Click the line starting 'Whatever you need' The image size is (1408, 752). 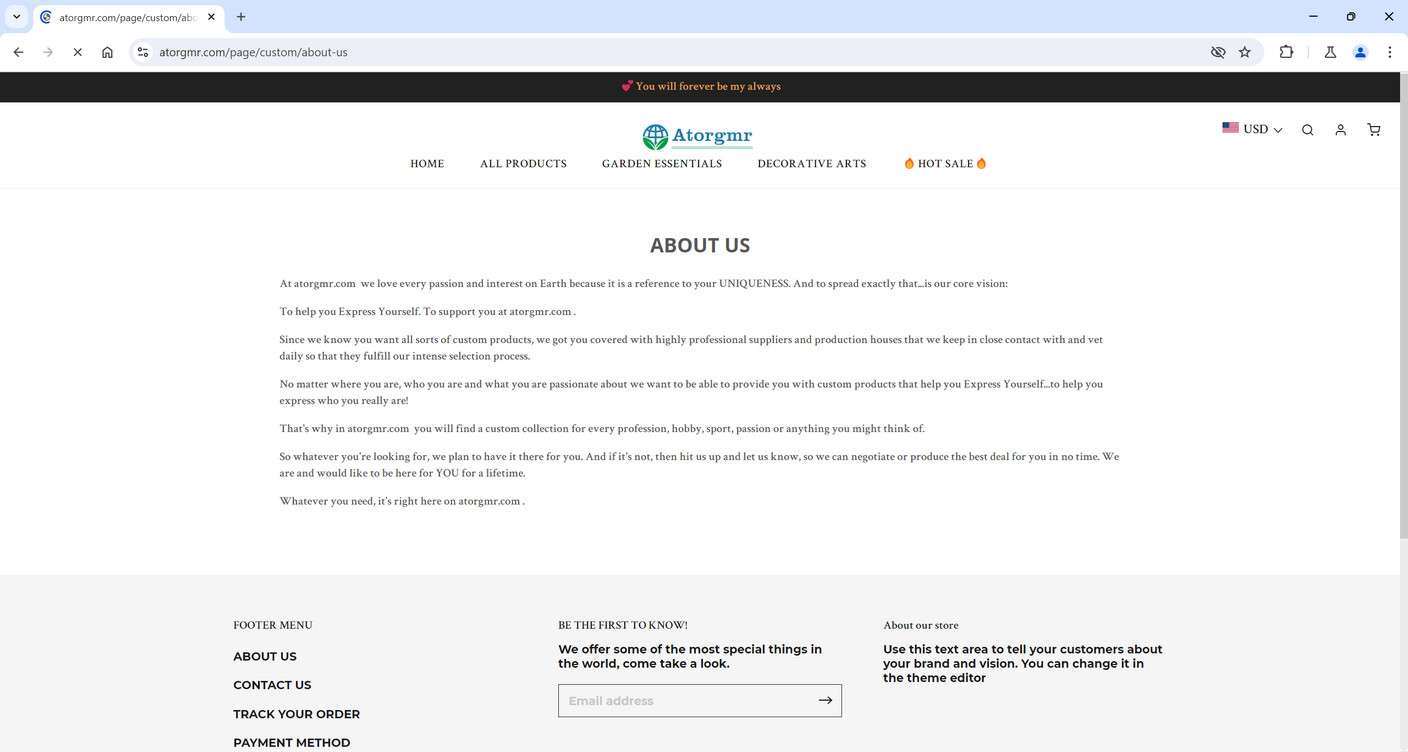coord(402,501)
